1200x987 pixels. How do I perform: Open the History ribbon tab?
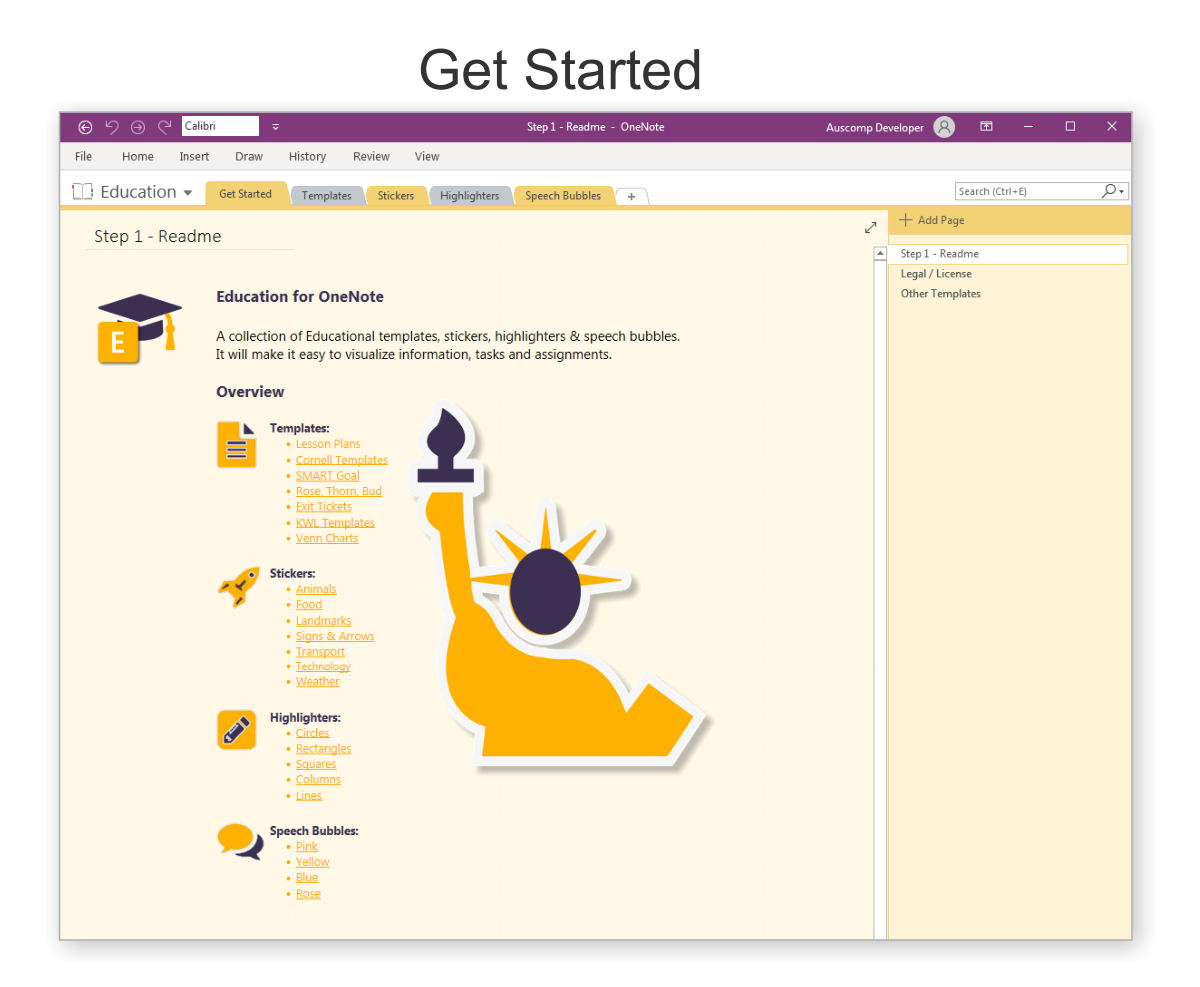pos(307,156)
